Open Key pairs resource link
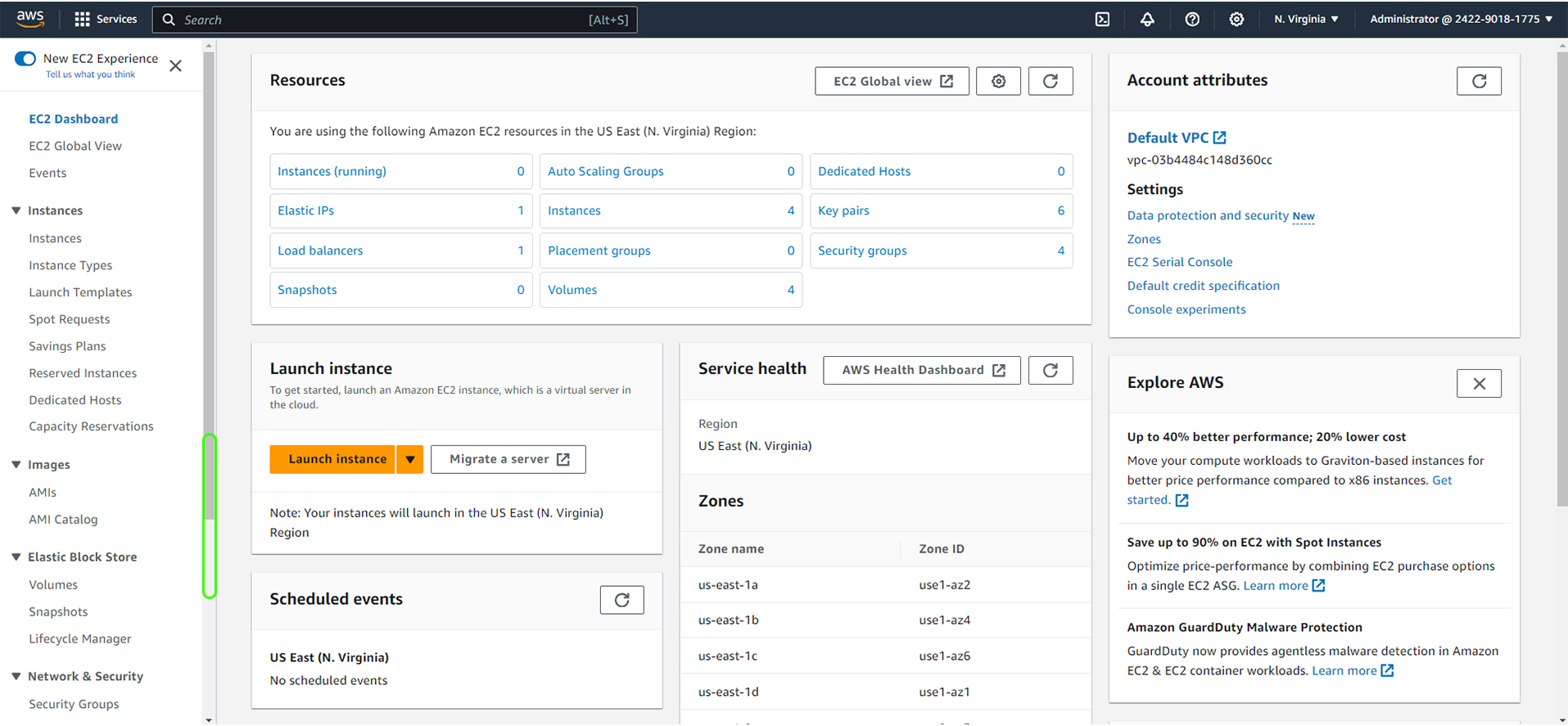 (x=843, y=210)
